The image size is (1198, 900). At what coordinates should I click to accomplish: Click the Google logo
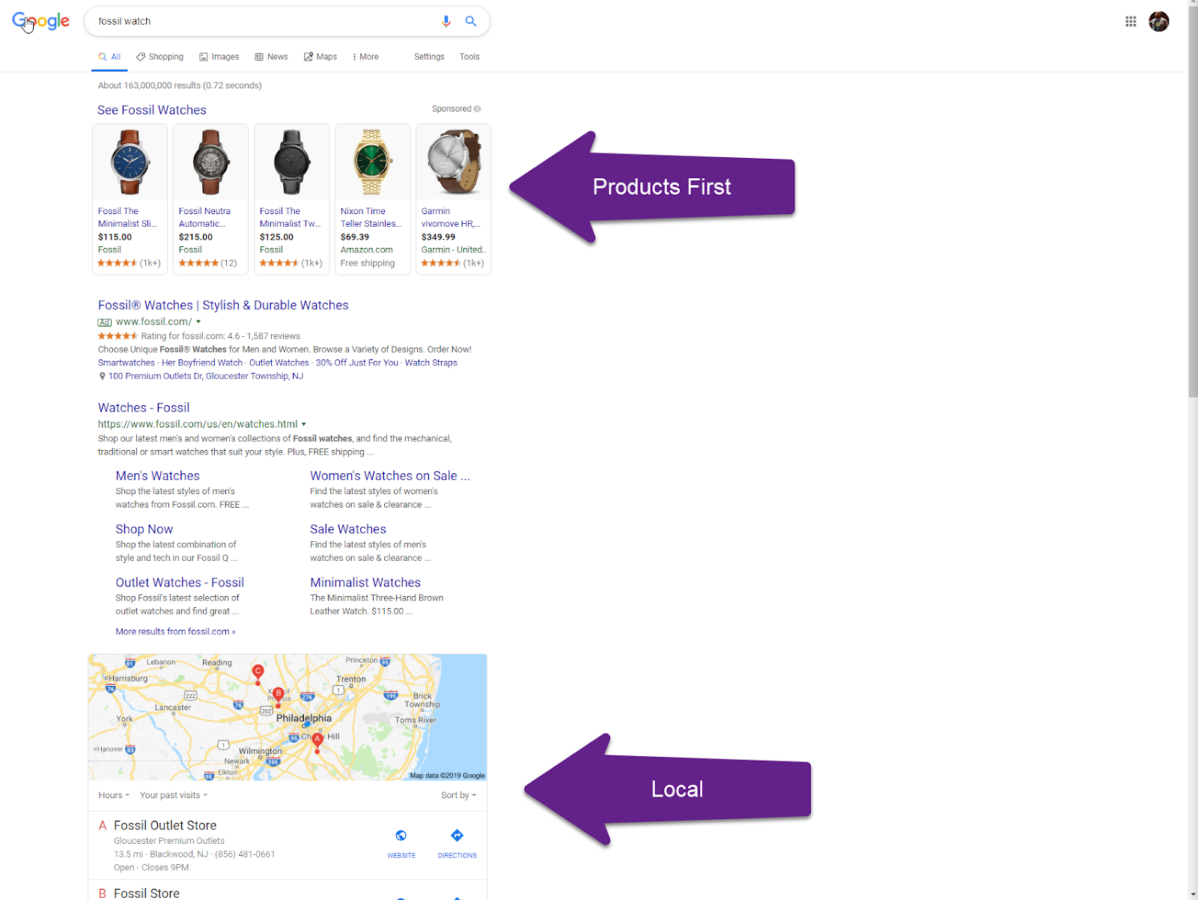tap(41, 21)
